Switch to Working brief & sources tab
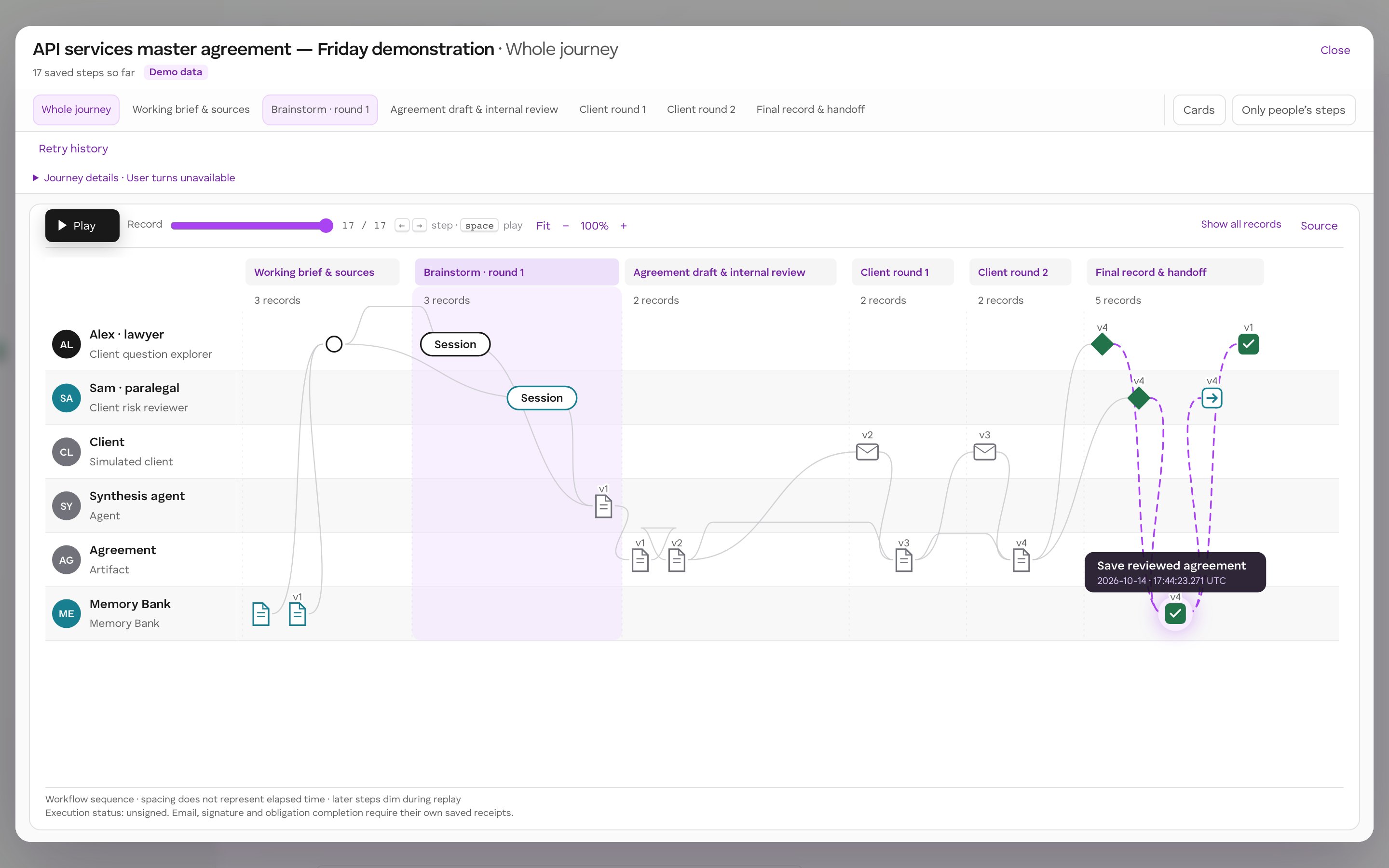The height and width of the screenshot is (868, 1389). point(191,109)
